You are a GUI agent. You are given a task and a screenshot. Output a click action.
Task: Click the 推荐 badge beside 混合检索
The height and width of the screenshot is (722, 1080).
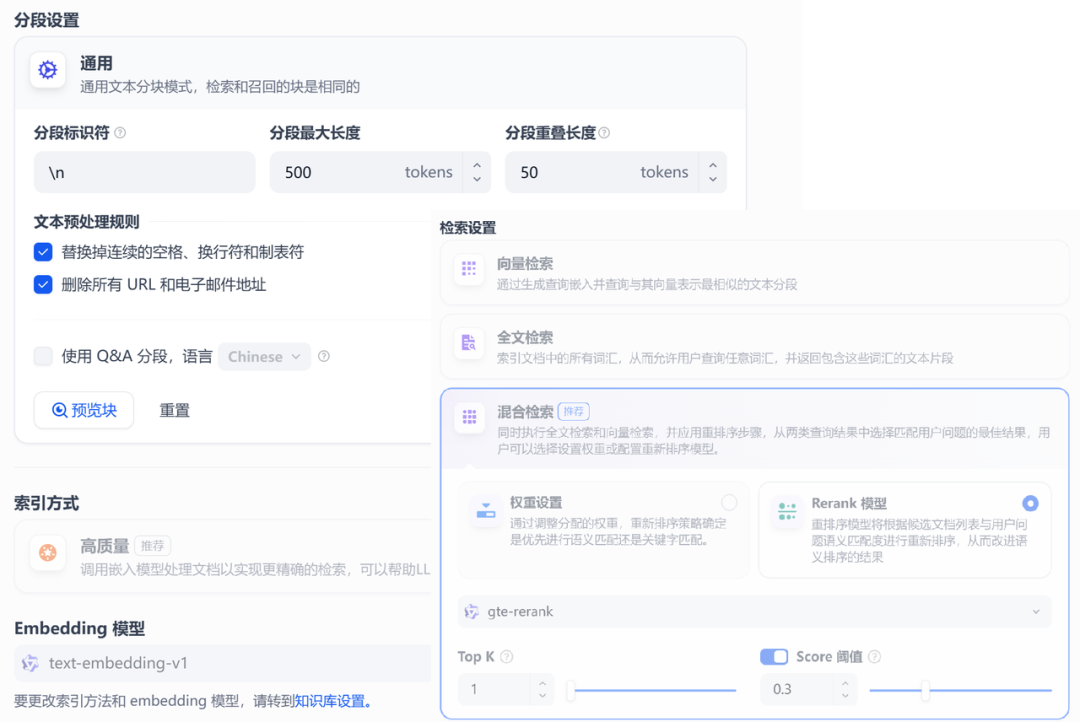[x=573, y=411]
